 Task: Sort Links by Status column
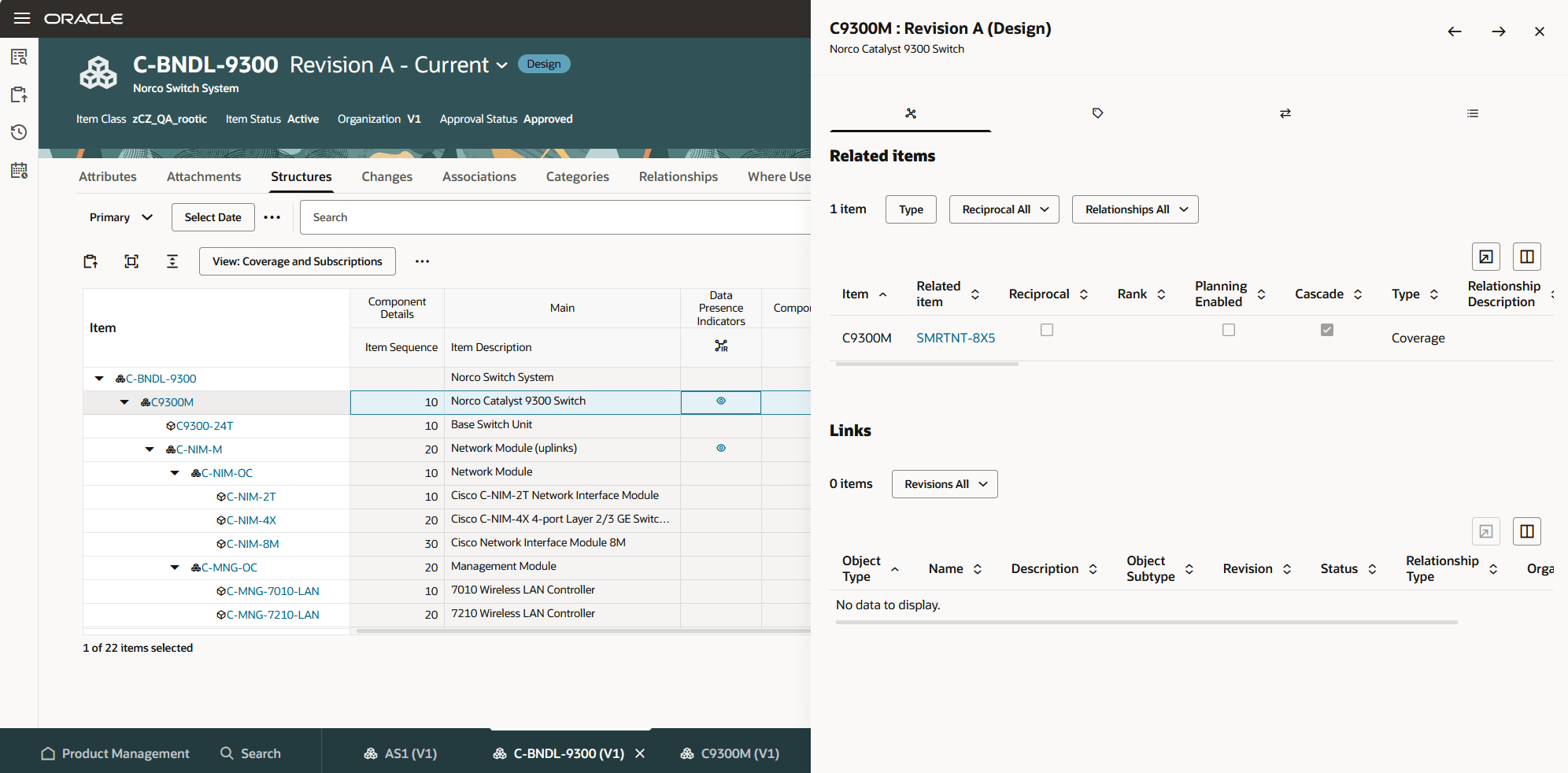[1372, 569]
